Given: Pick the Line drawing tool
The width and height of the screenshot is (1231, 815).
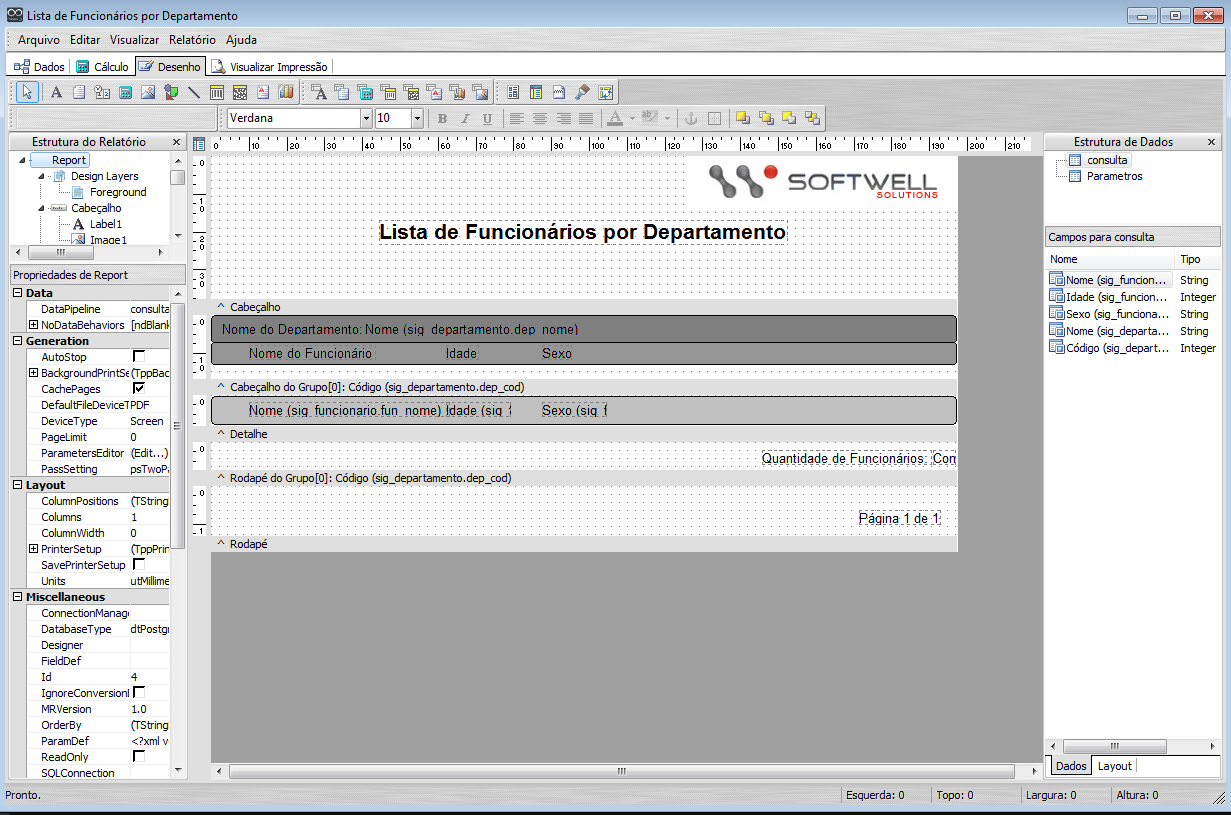Looking at the screenshot, I should point(194,92).
